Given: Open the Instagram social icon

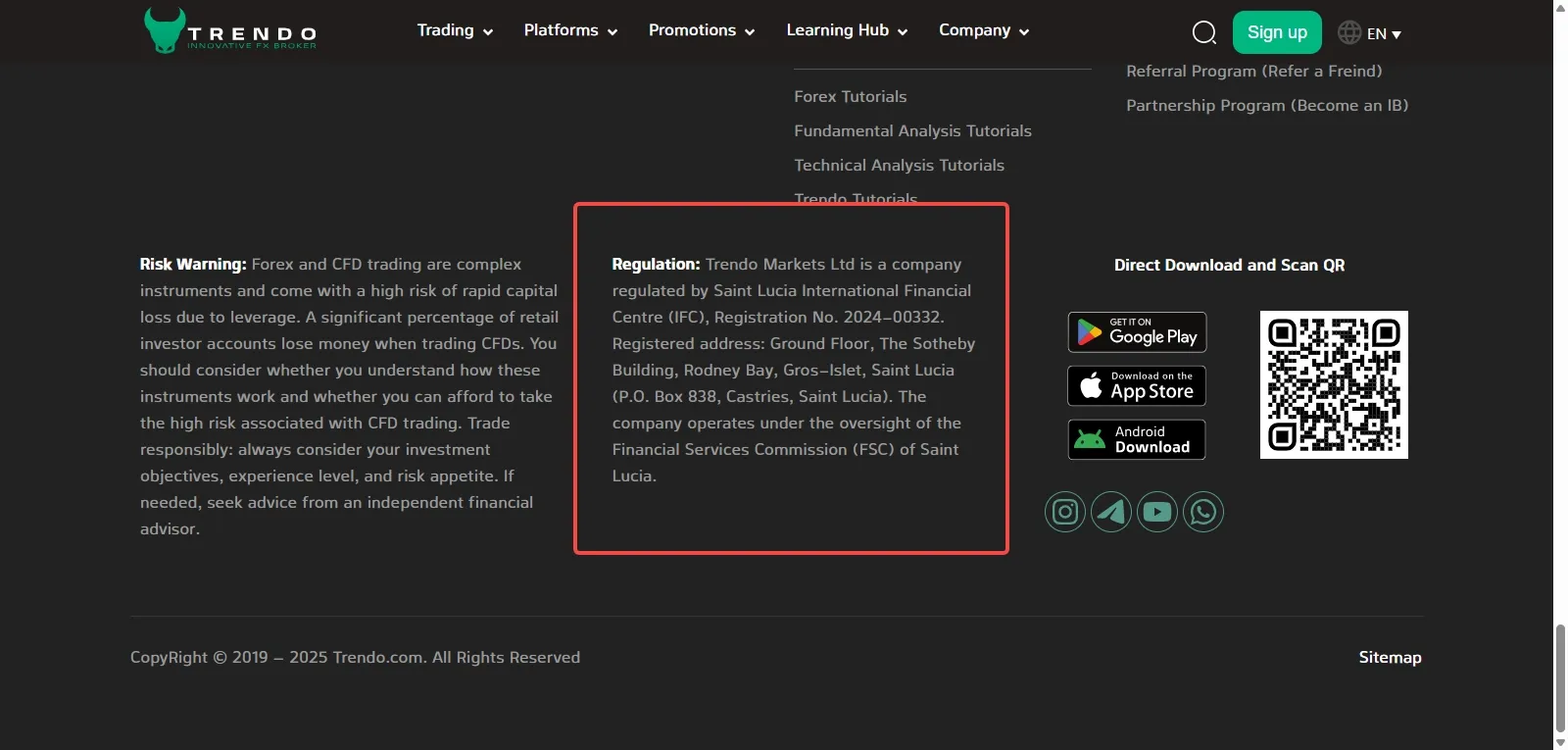Looking at the screenshot, I should [1065, 512].
